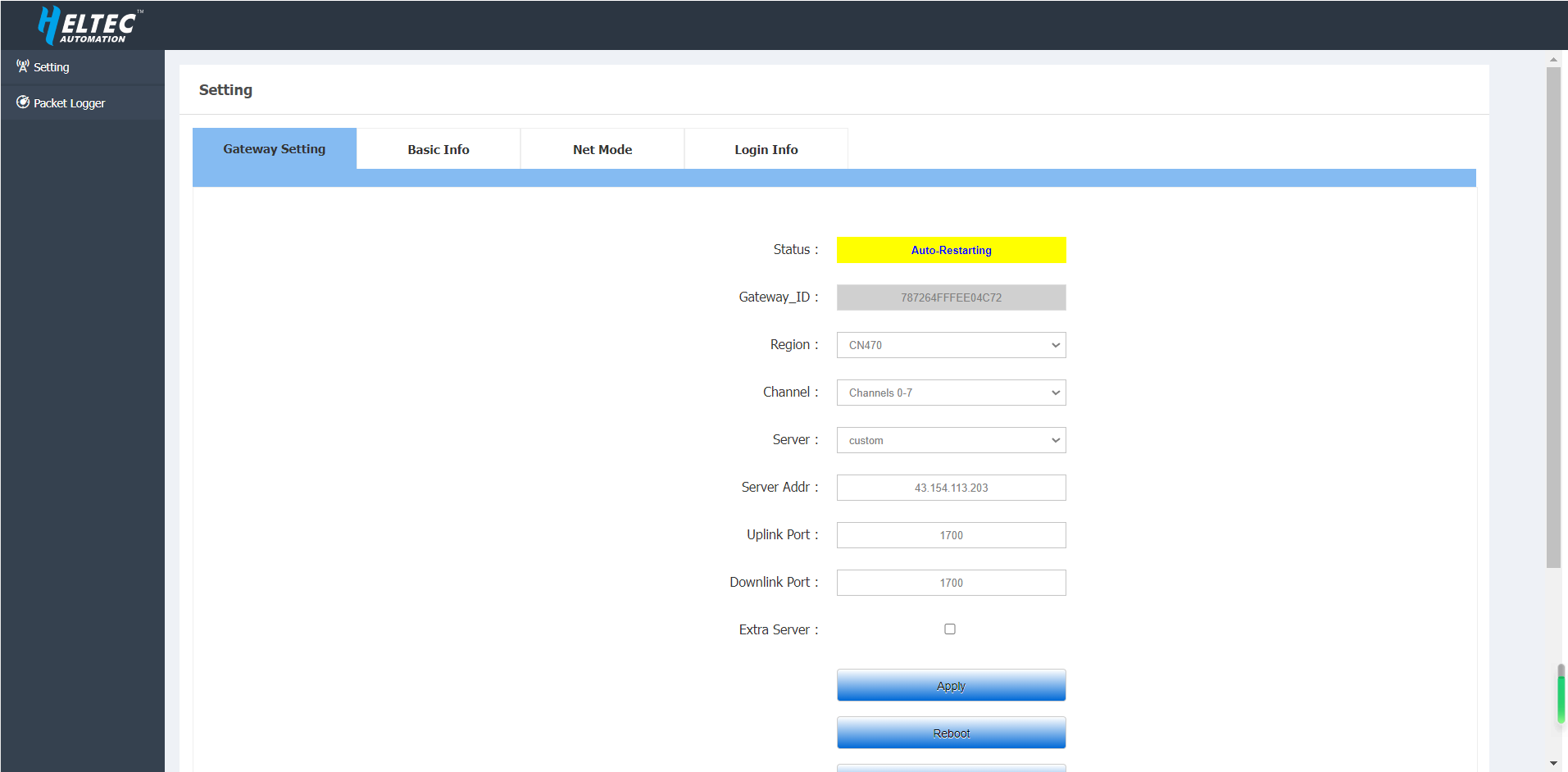Image resolution: width=1568 pixels, height=772 pixels.
Task: Open Setting via the antenna sidebar icon
Action: (23, 66)
